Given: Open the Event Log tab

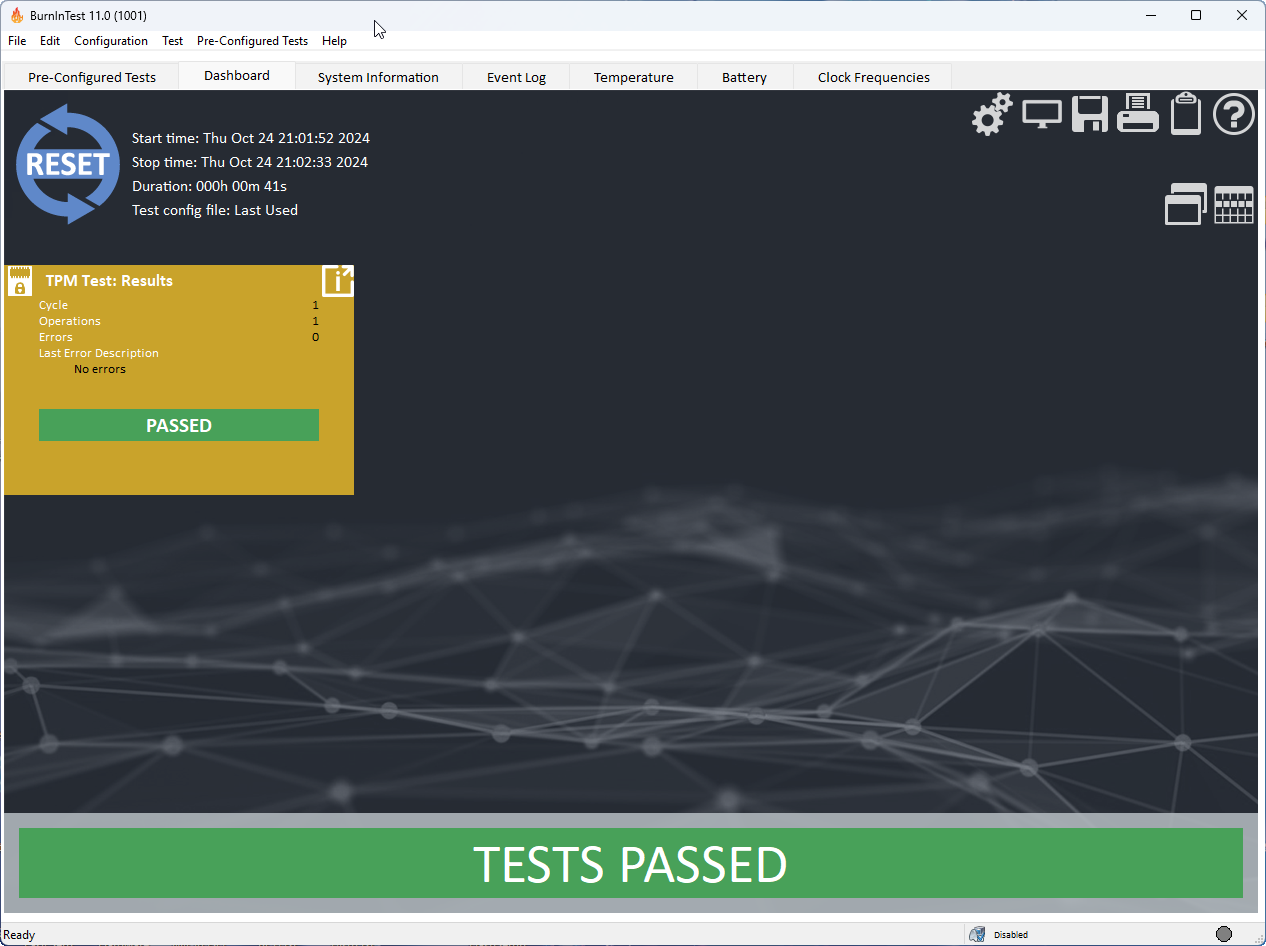Looking at the screenshot, I should pyautogui.click(x=516, y=77).
